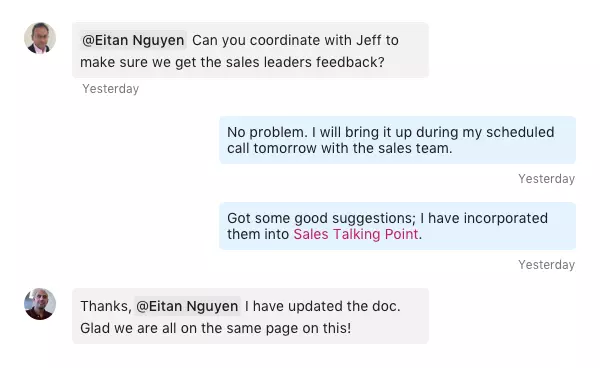
Task: Click the phrase I have incorporated in the blue bubble
Action: (x=484, y=218)
